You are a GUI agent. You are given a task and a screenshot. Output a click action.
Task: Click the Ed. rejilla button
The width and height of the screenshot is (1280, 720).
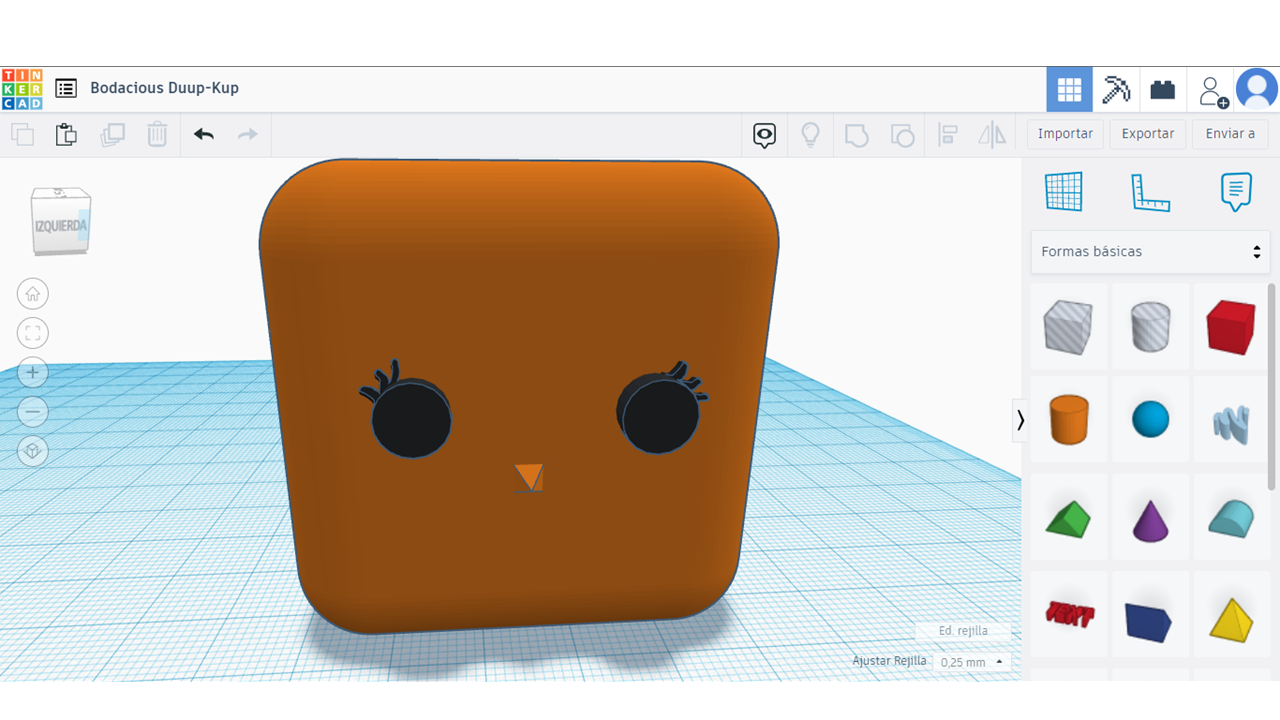pos(963,631)
